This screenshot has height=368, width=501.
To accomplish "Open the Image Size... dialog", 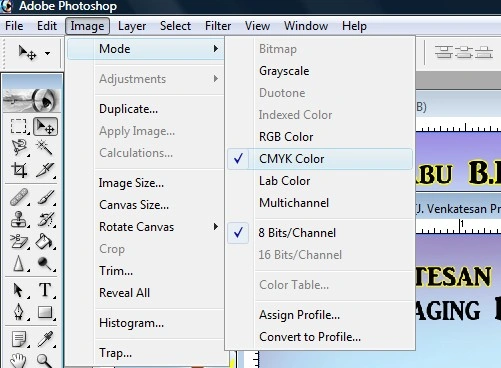I will (x=146, y=183).
